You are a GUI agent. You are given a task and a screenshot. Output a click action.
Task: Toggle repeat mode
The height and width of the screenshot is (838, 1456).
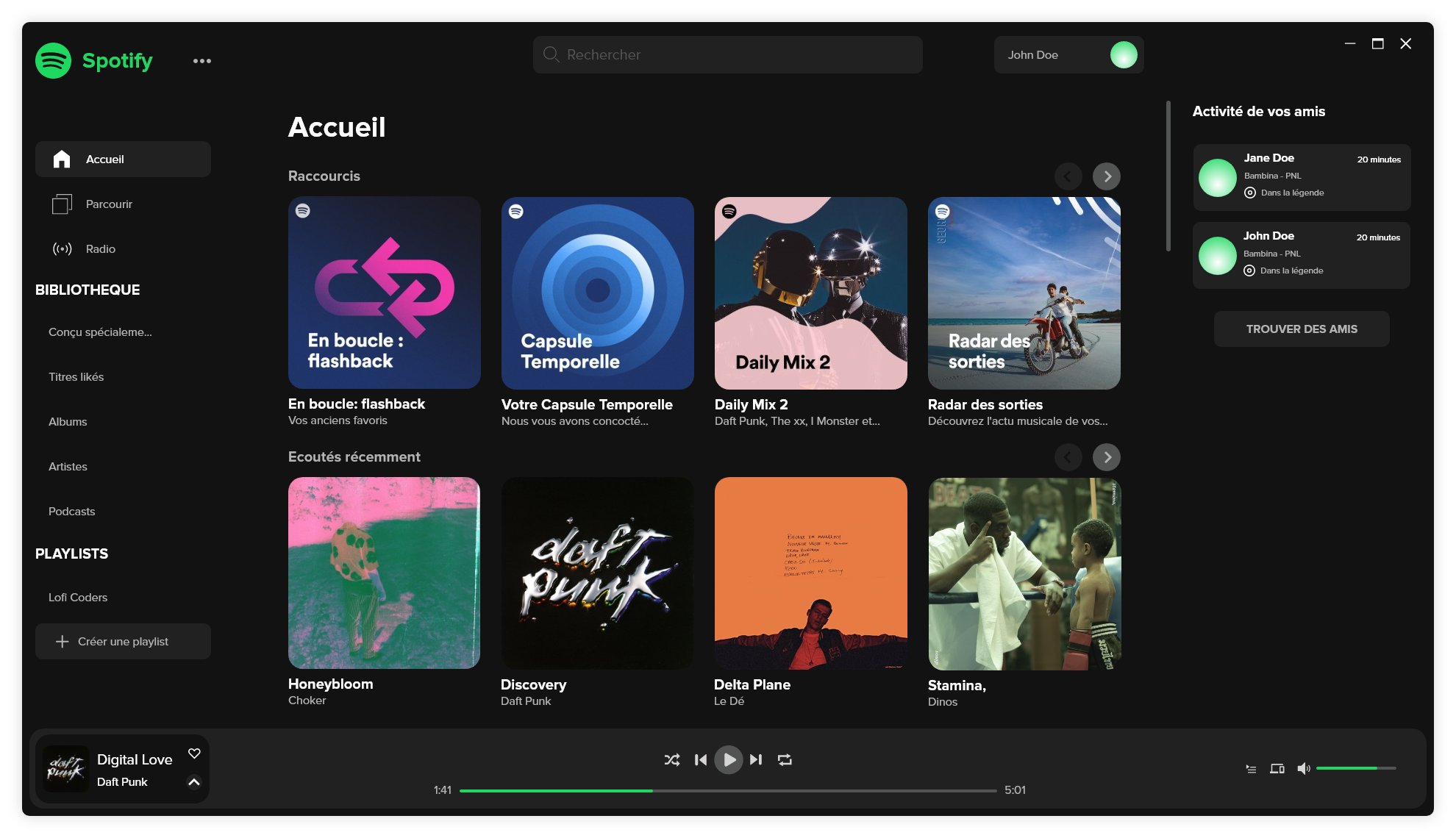pyautogui.click(x=785, y=760)
